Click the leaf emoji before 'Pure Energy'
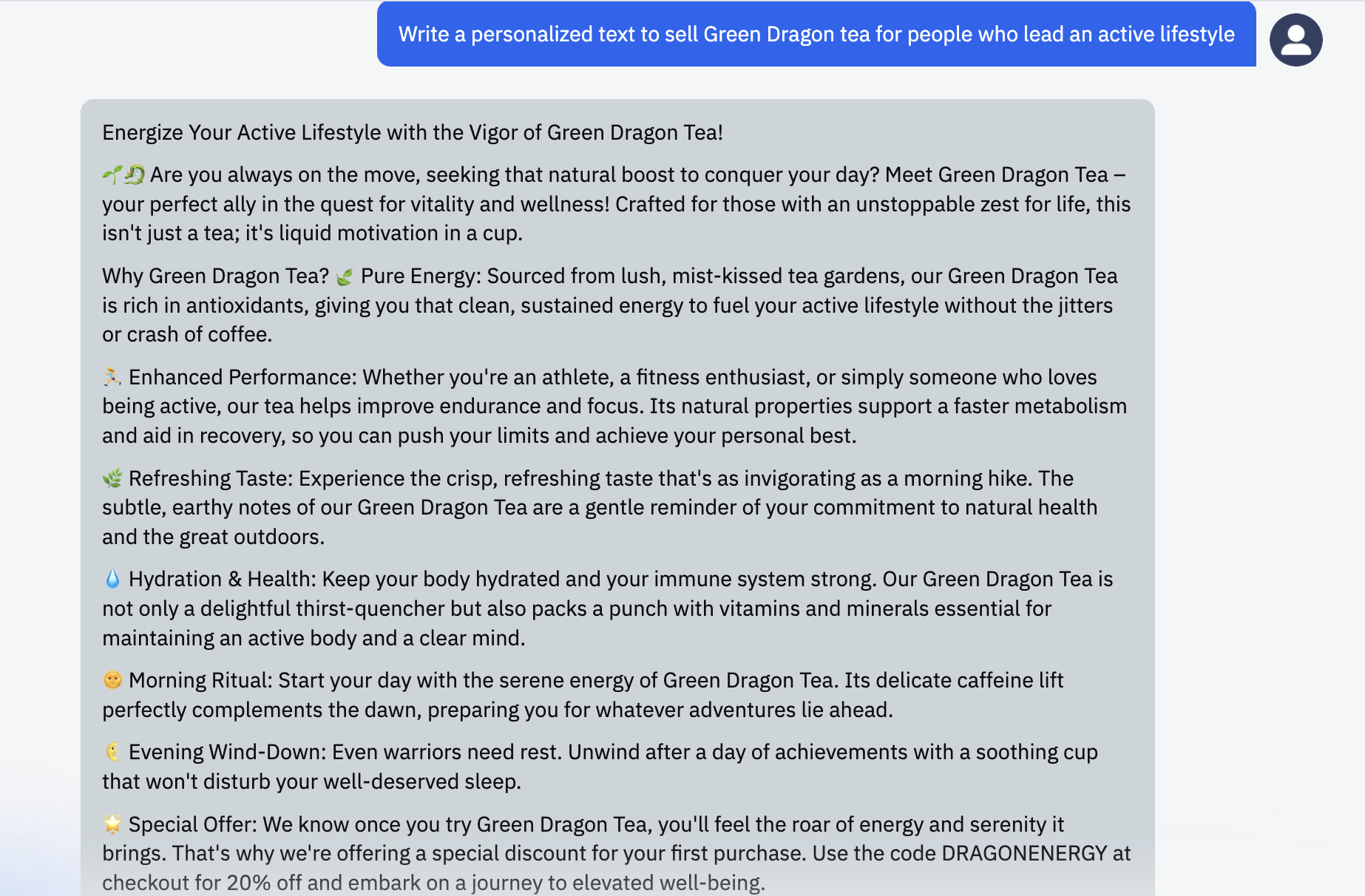The image size is (1365, 896). point(345,276)
